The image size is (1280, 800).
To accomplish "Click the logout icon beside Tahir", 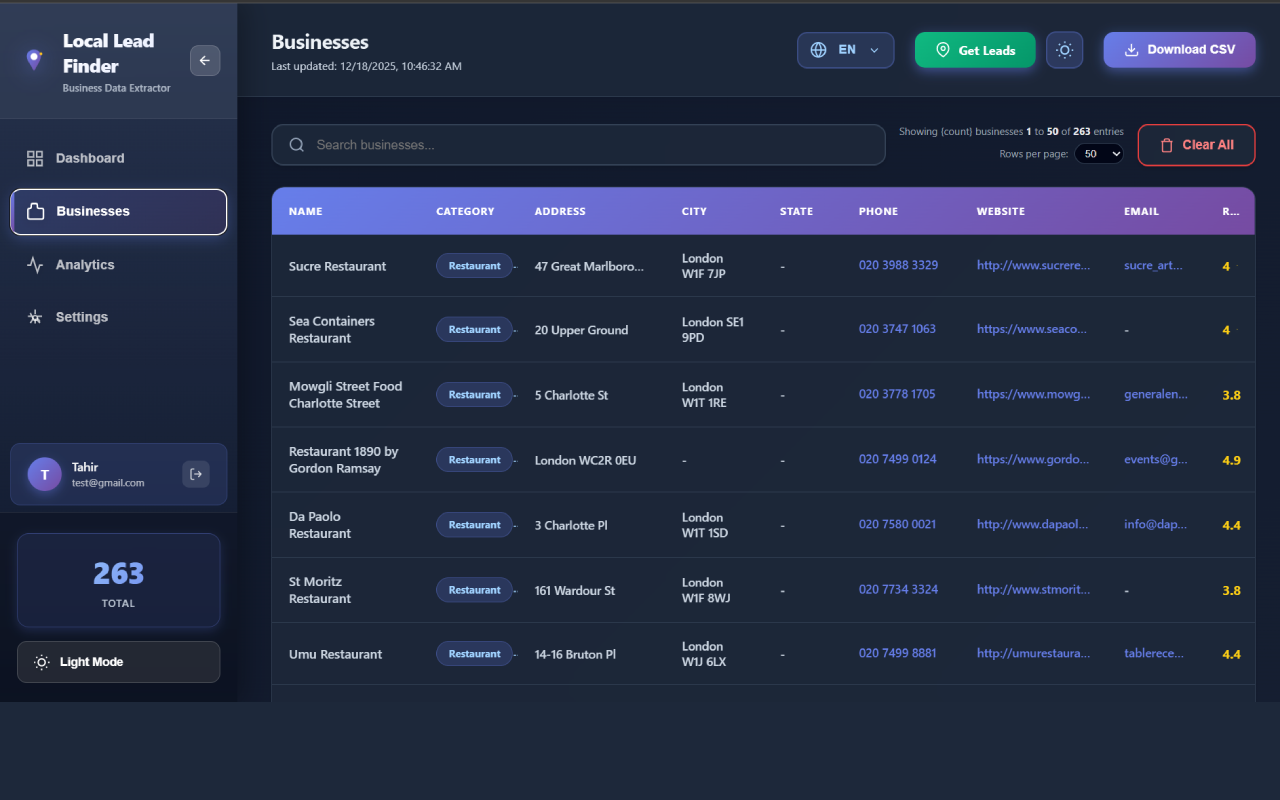I will pyautogui.click(x=196, y=474).
